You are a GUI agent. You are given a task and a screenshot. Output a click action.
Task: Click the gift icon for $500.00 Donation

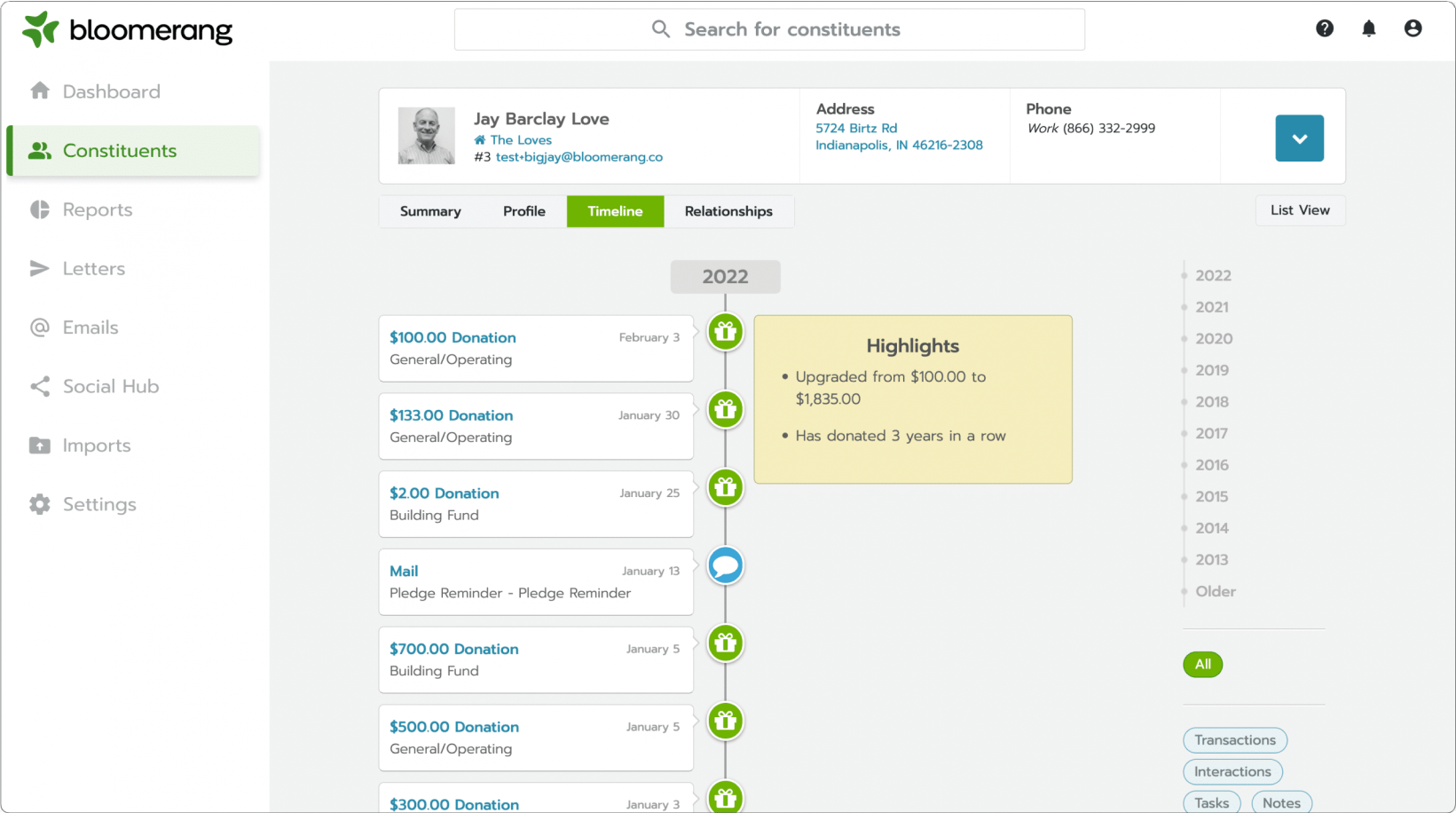[x=726, y=722]
